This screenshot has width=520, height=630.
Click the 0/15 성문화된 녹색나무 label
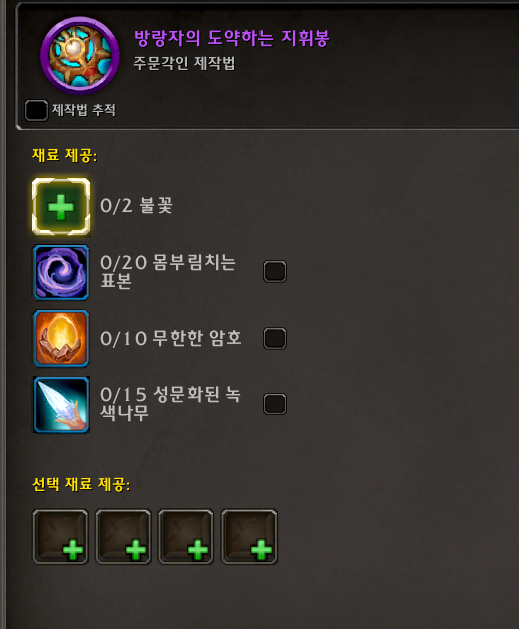[x=170, y=404]
